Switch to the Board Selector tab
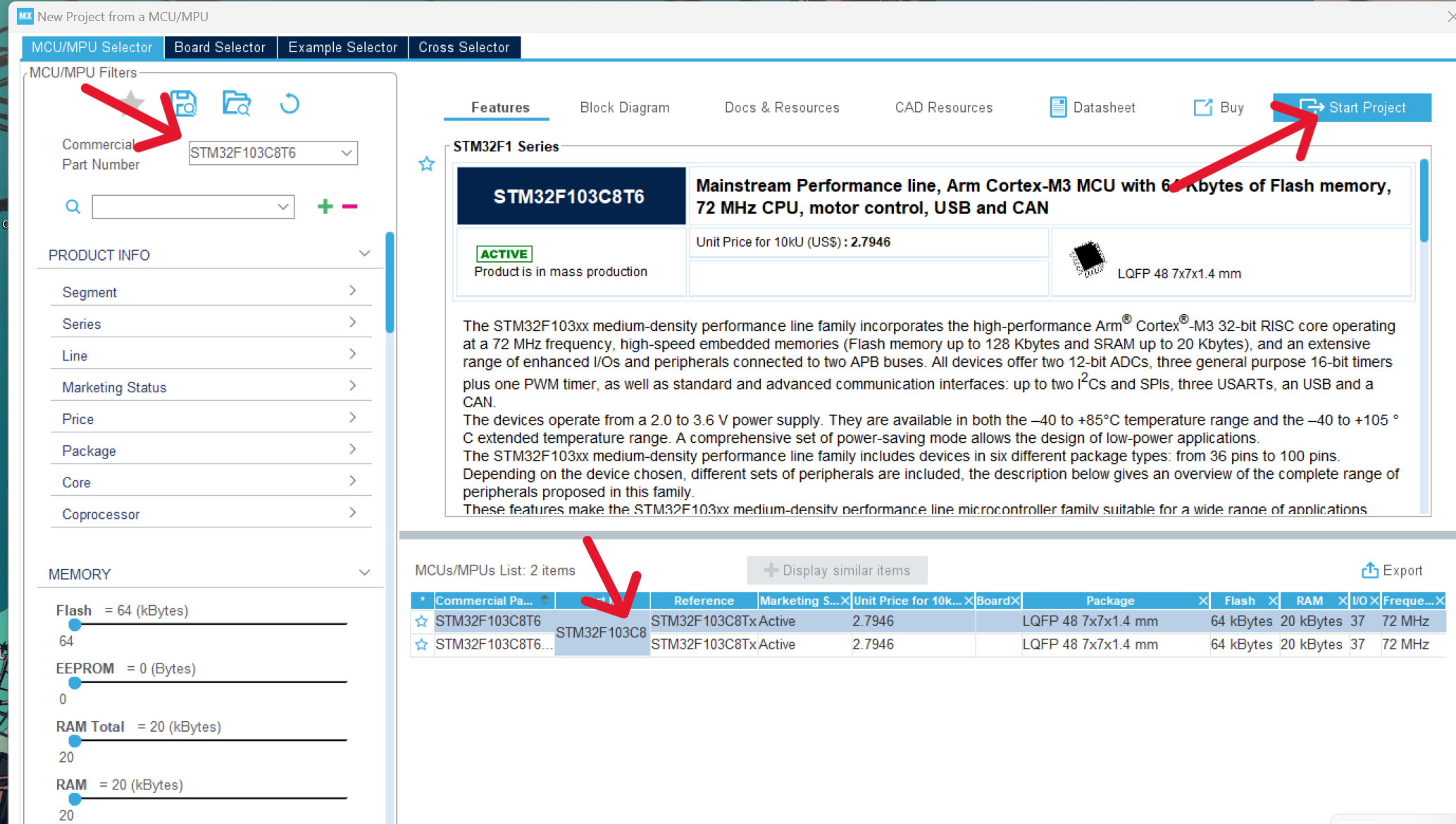The width and height of the screenshot is (1456, 824). point(220,47)
